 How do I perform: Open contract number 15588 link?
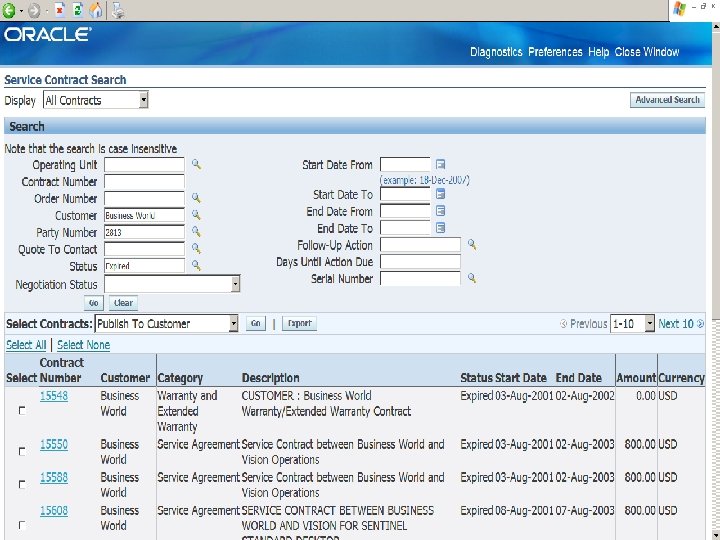(x=54, y=478)
